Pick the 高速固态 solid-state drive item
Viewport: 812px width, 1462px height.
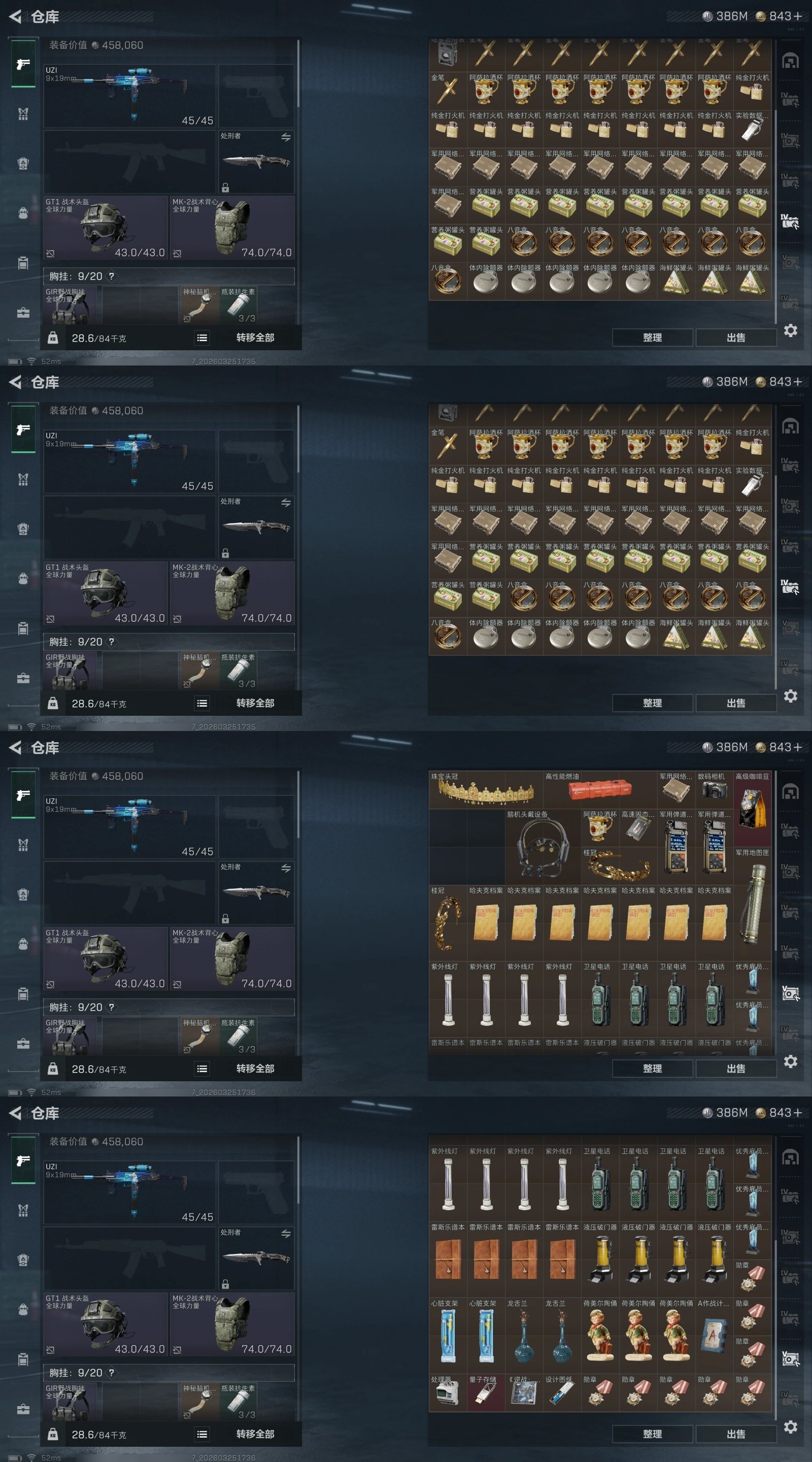[638, 828]
